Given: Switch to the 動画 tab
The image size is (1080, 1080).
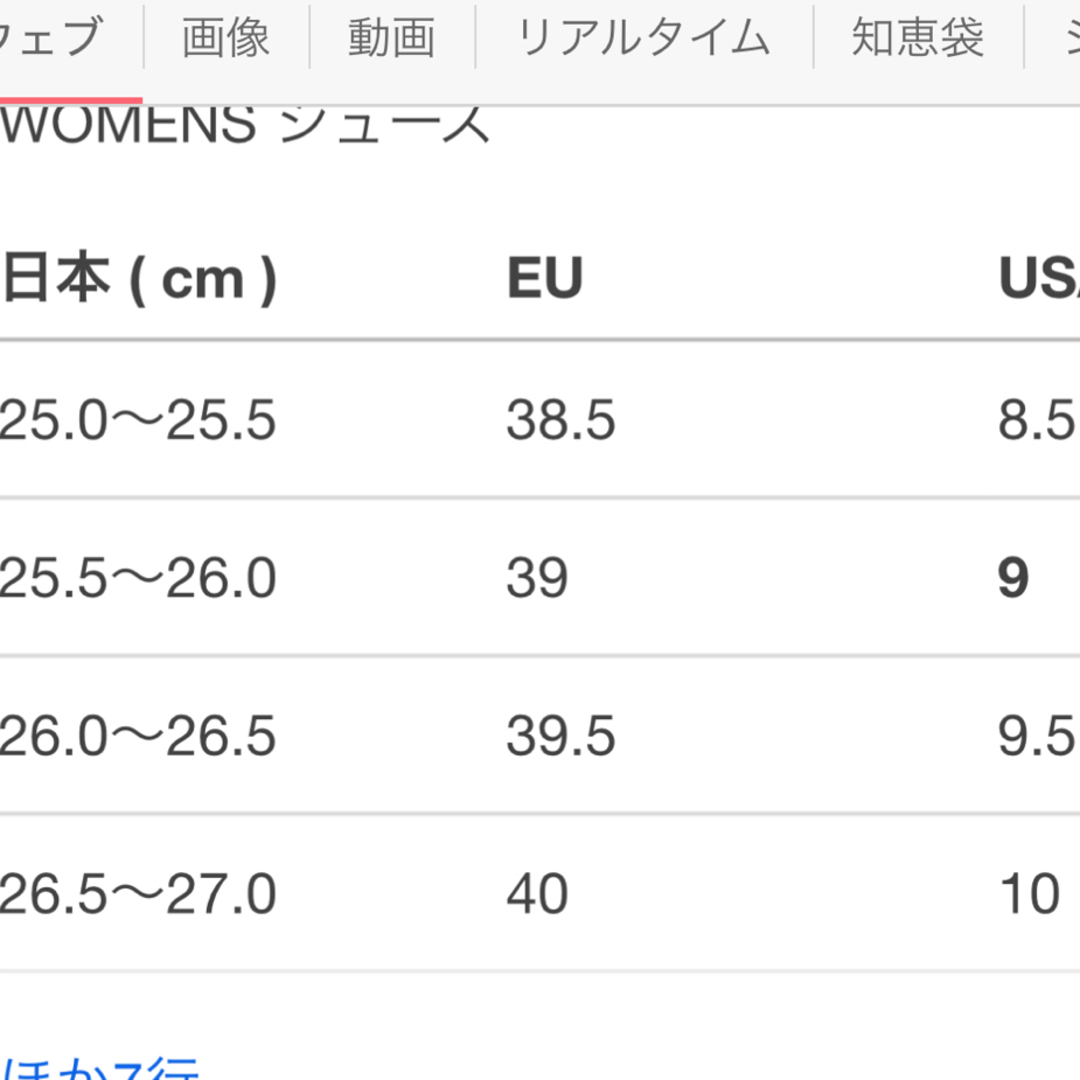Looking at the screenshot, I should click(x=392, y=38).
